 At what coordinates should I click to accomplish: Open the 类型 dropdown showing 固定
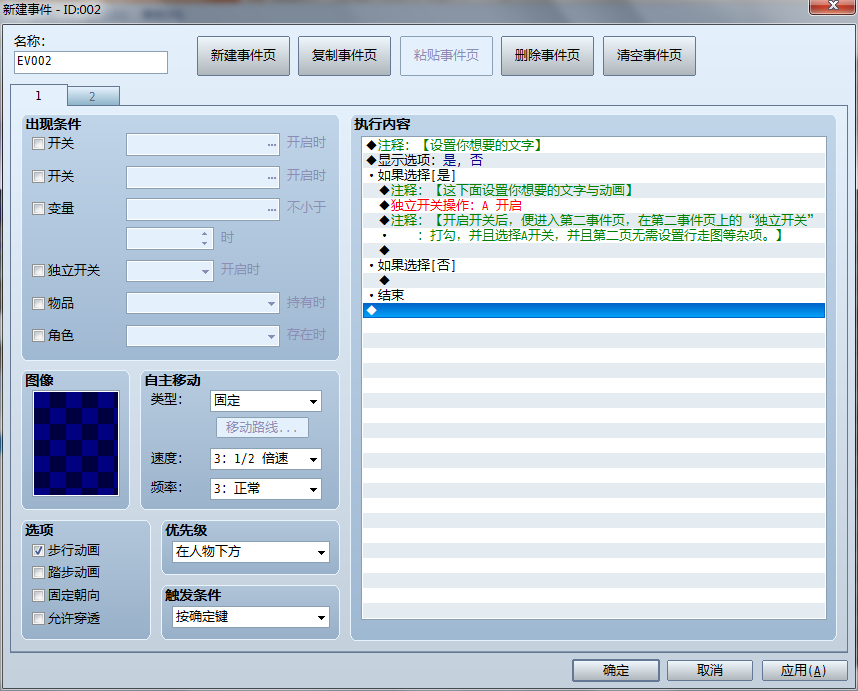coord(265,401)
